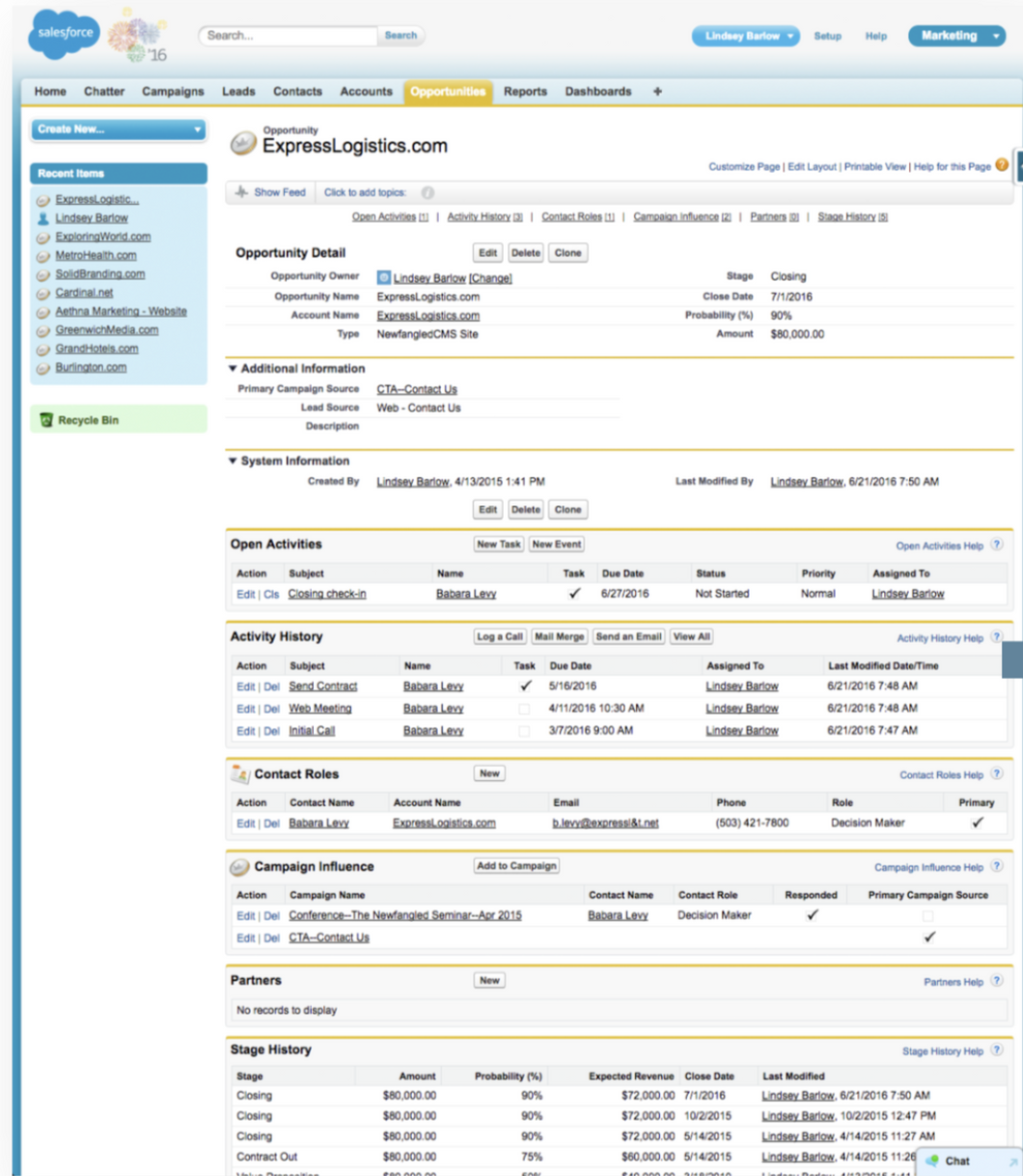Viewport: 1023px width, 1176px height.
Task: Click the Recycle Bin icon
Action: tap(45, 420)
